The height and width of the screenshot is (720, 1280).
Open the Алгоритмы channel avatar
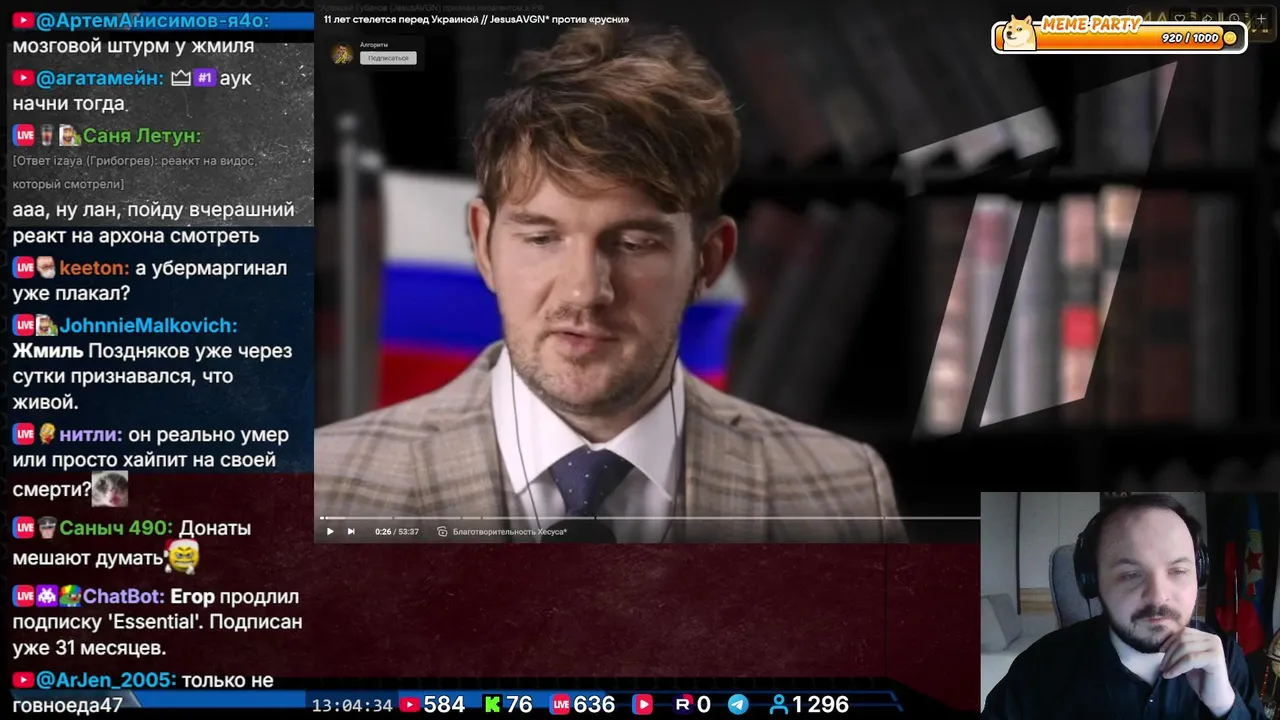342,54
